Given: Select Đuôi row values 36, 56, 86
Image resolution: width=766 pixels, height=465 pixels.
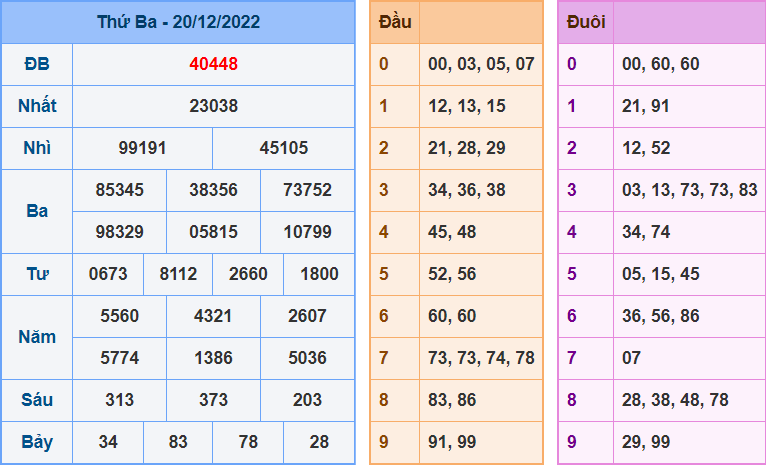Looking at the screenshot, I should pos(660,316).
